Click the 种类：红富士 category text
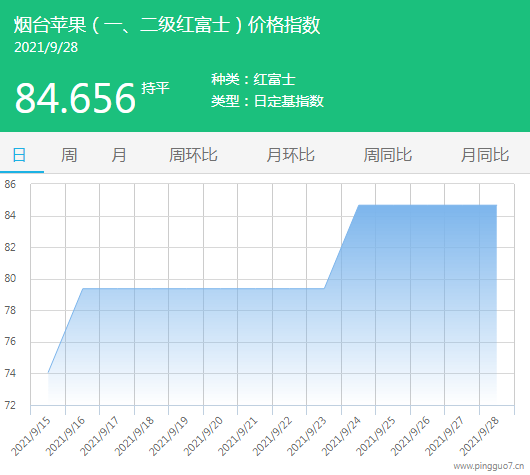The width and height of the screenshot is (530, 475). (254, 79)
